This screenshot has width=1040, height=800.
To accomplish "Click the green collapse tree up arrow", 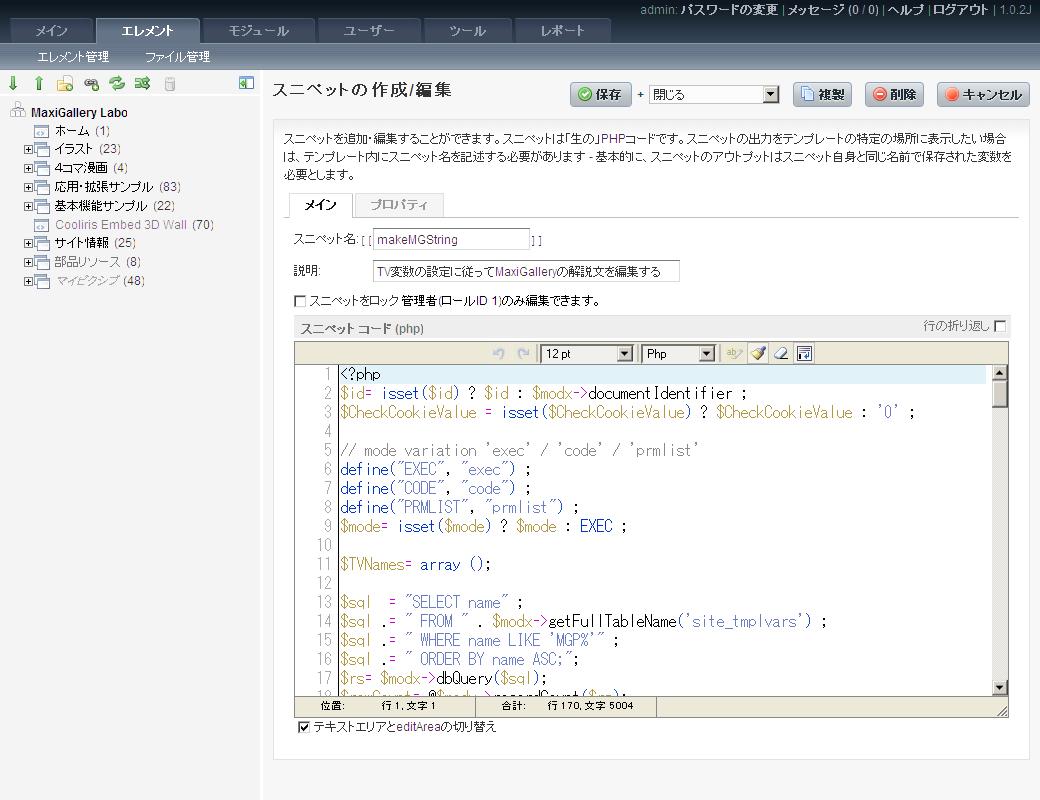I will pos(39,84).
